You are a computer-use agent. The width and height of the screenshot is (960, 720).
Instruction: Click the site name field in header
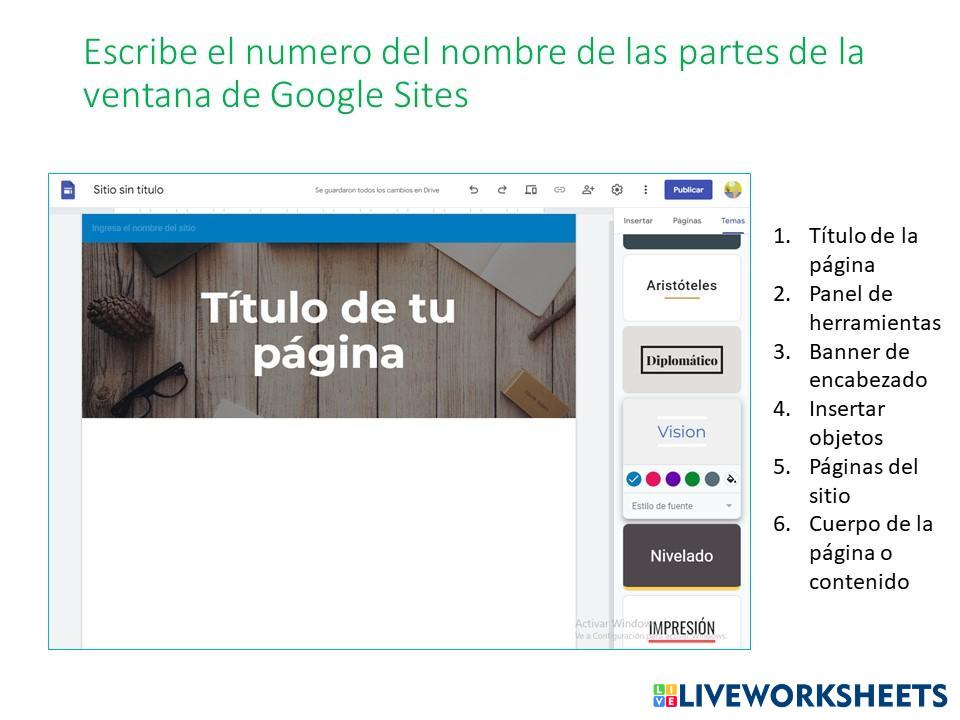click(144, 229)
